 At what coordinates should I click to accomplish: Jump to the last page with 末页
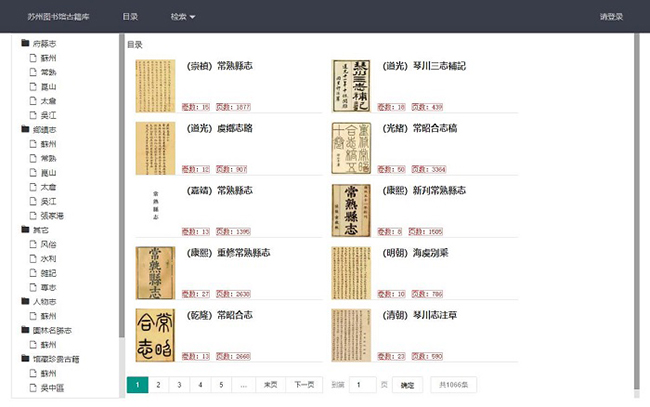click(x=269, y=384)
